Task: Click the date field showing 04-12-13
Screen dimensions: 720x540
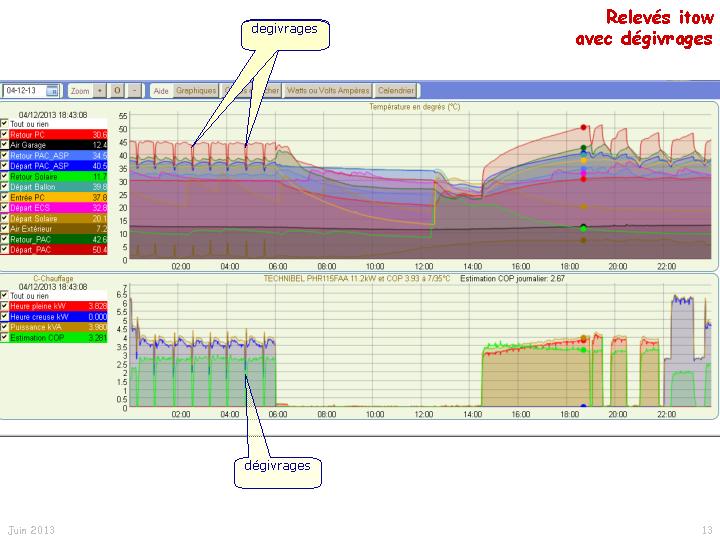Action: click(24, 91)
